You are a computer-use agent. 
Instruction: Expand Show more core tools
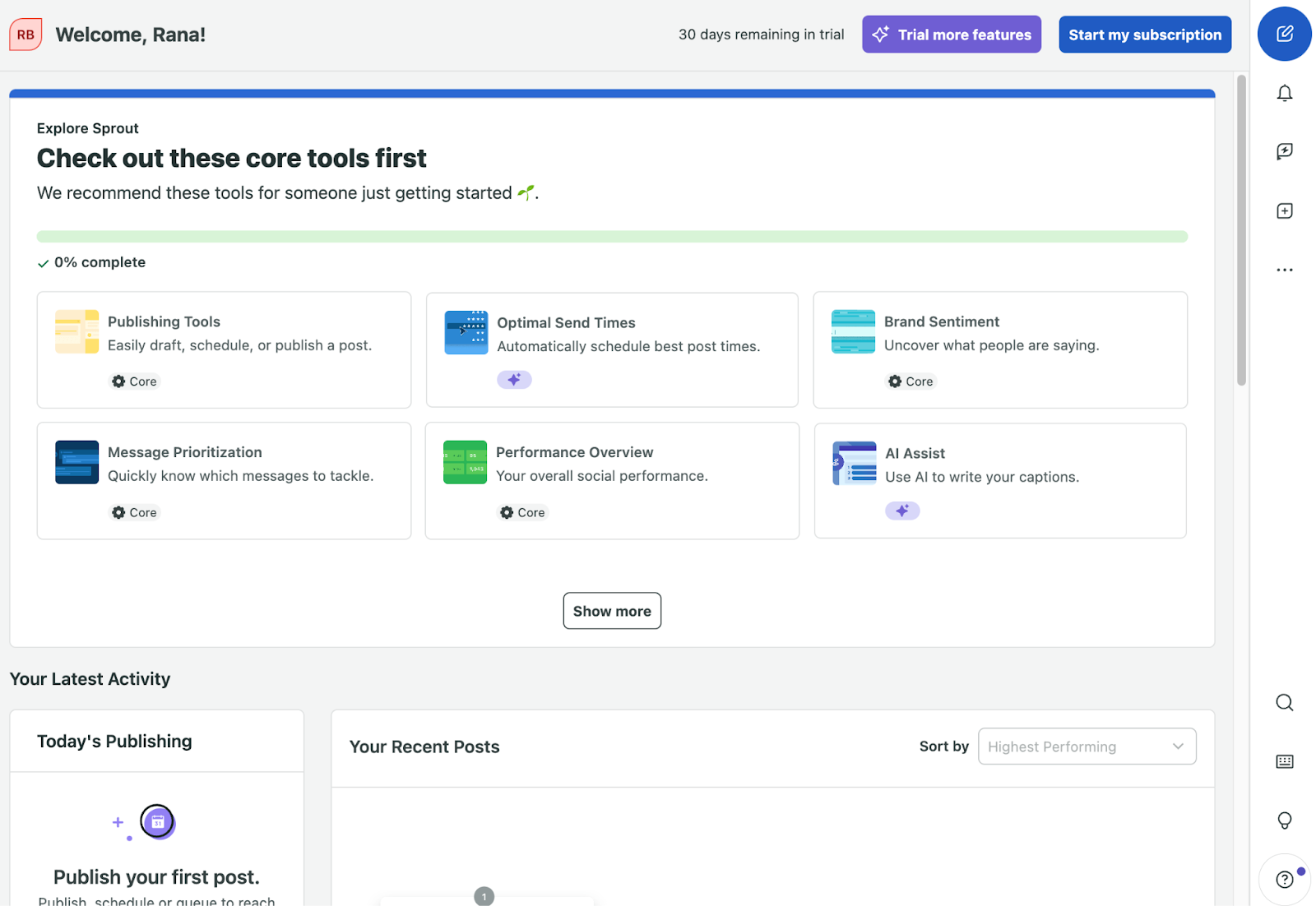tap(612, 610)
